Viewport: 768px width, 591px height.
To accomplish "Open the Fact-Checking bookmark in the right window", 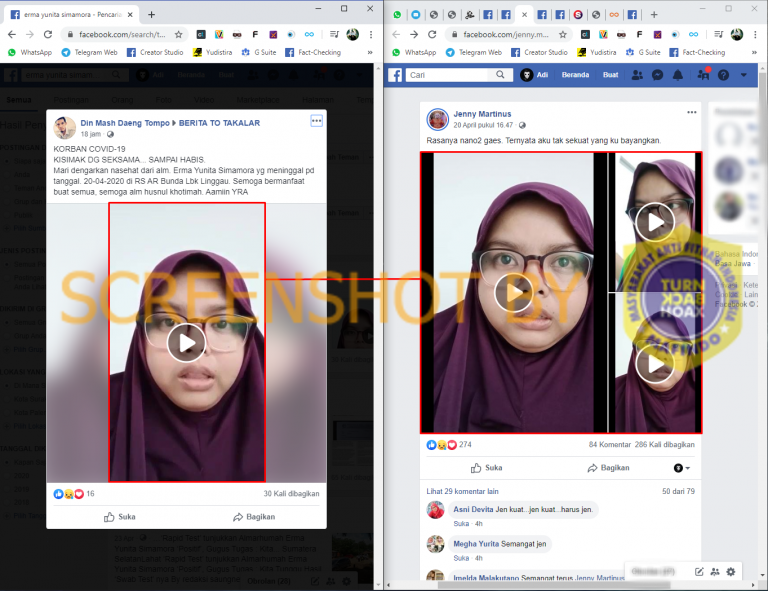I will tap(697, 52).
